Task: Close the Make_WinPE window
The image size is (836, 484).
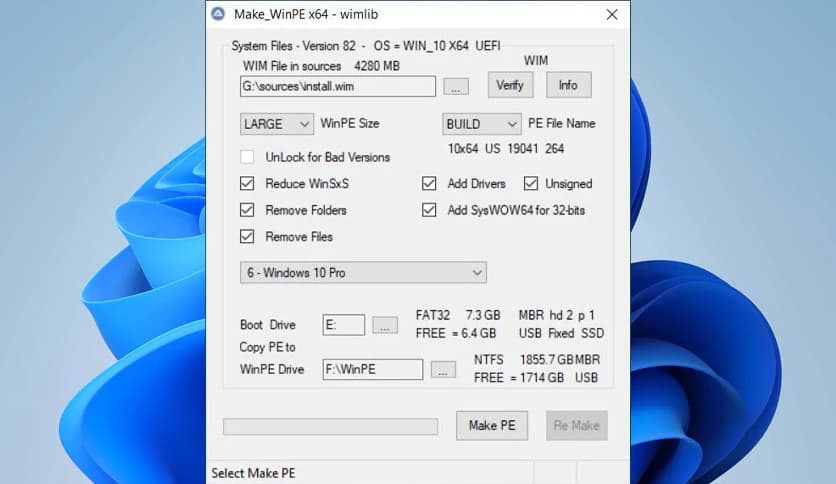Action: coord(612,14)
